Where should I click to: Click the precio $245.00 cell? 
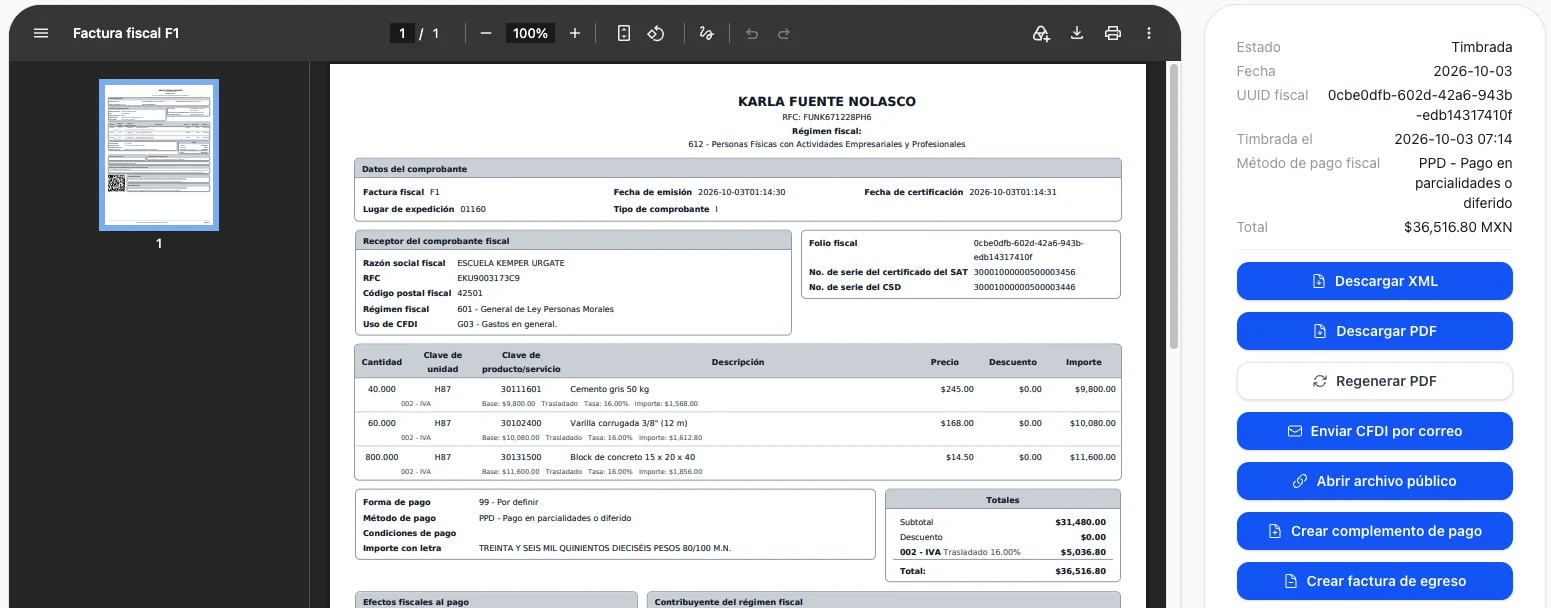click(957, 389)
